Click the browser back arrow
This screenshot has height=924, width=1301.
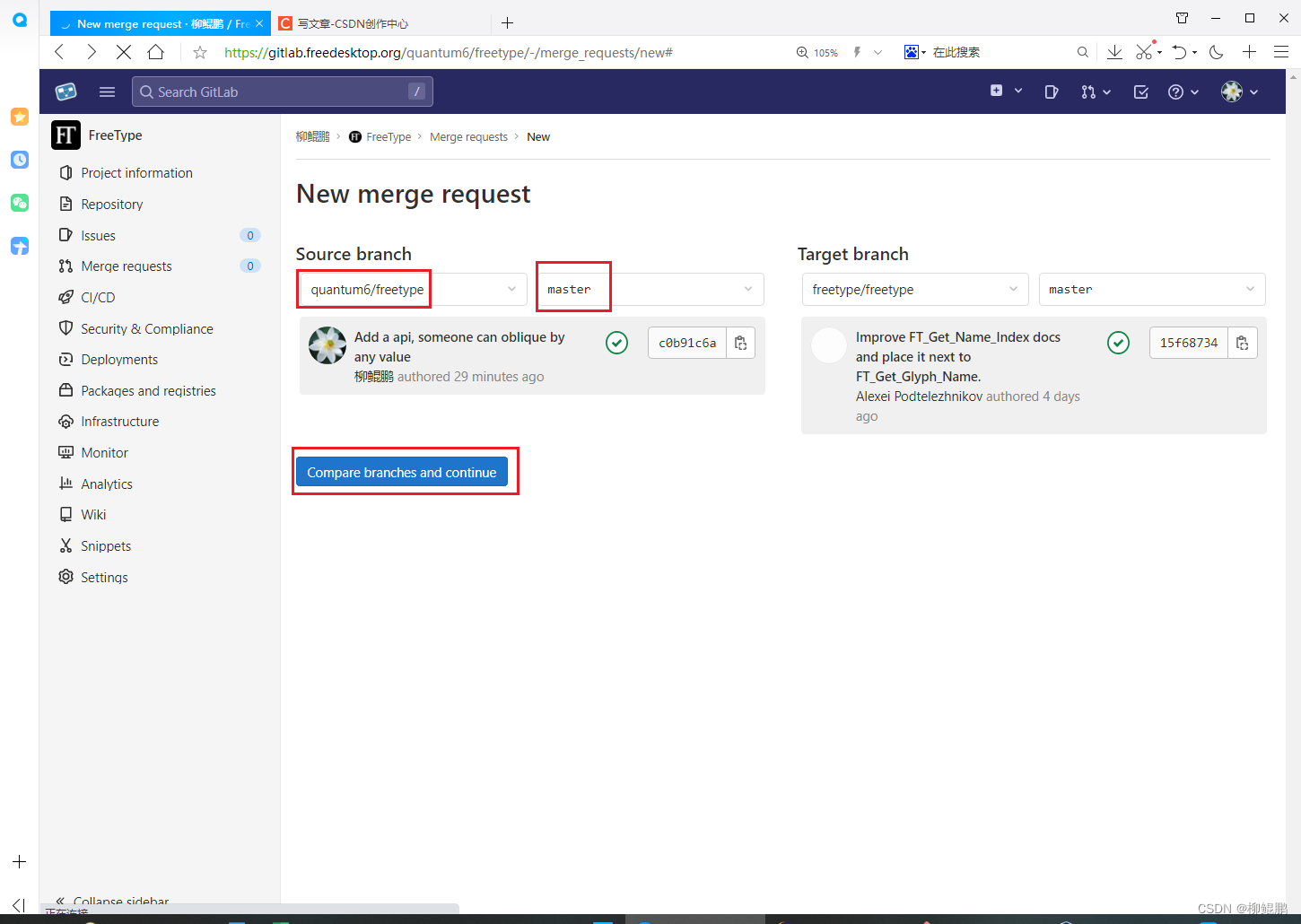pos(59,52)
